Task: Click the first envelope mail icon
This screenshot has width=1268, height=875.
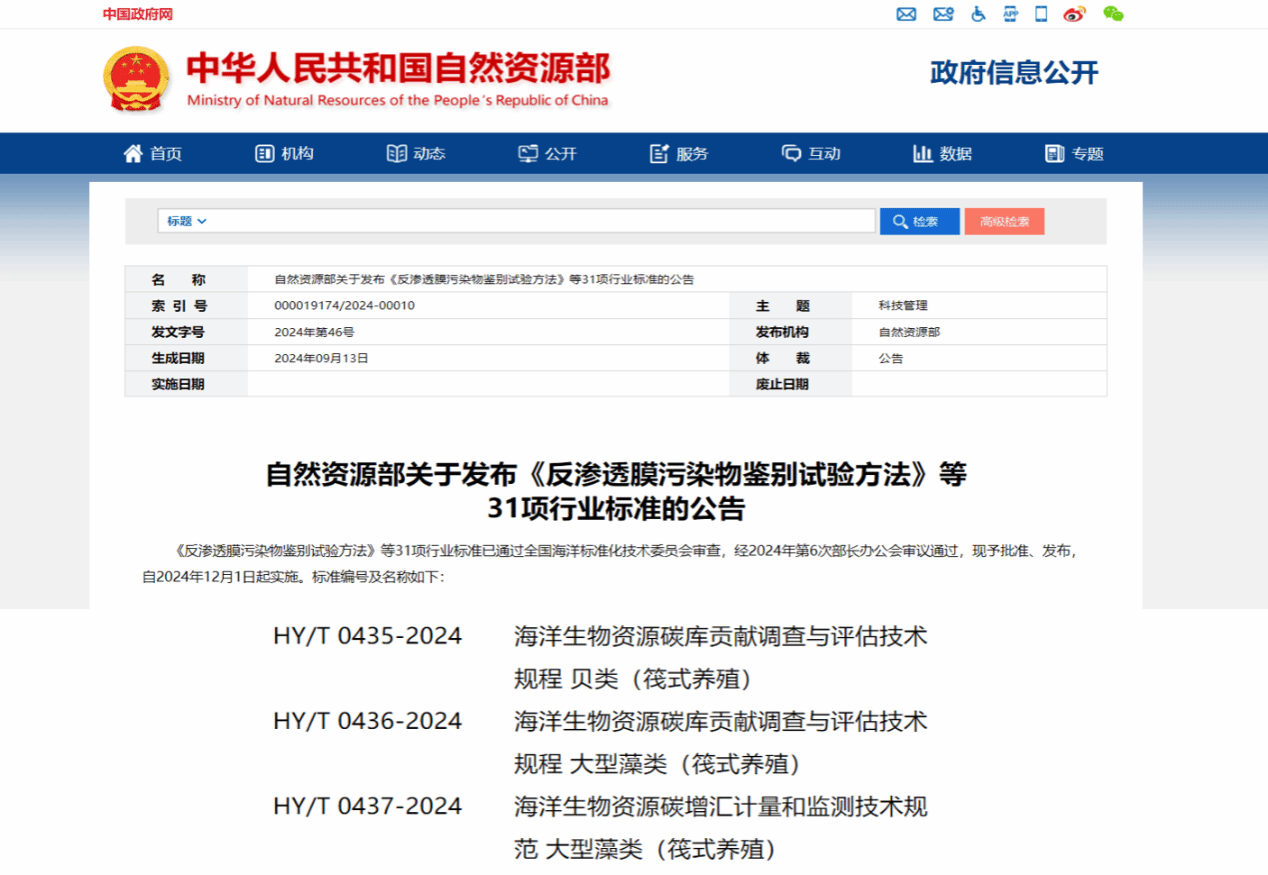Action: [x=906, y=14]
